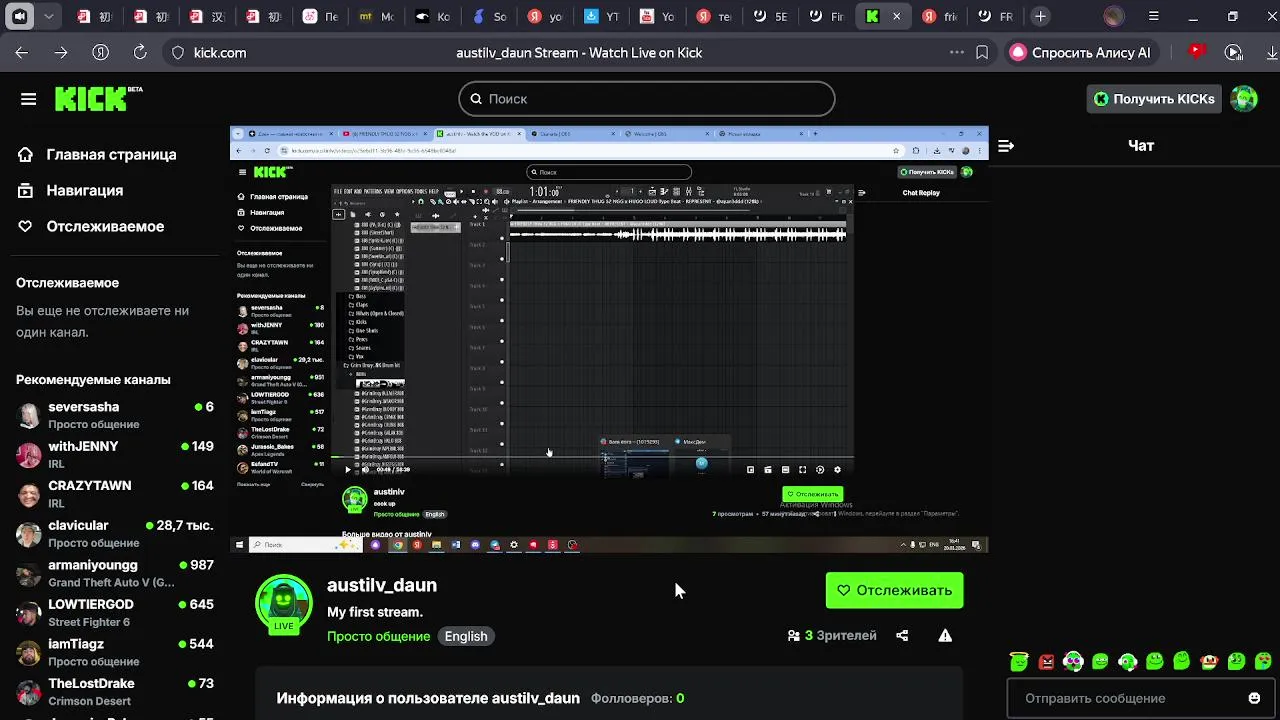The height and width of the screenshot is (720, 1280).
Task: Click the browser back arrow
Action: [x=22, y=53]
